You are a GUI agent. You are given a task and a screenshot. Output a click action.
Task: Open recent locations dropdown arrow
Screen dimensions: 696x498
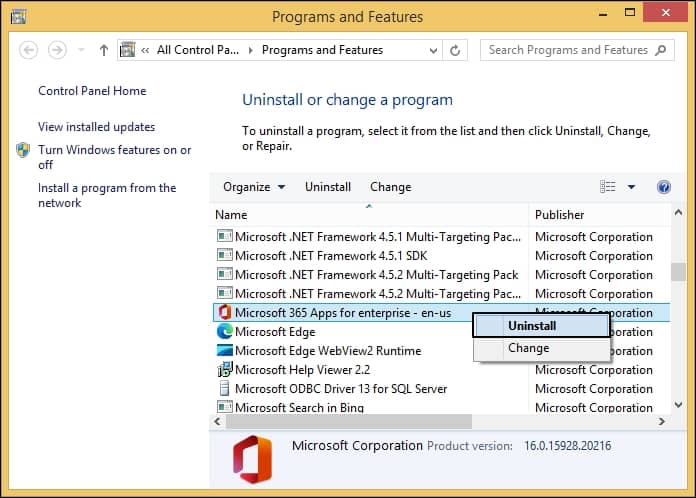click(x=81, y=50)
